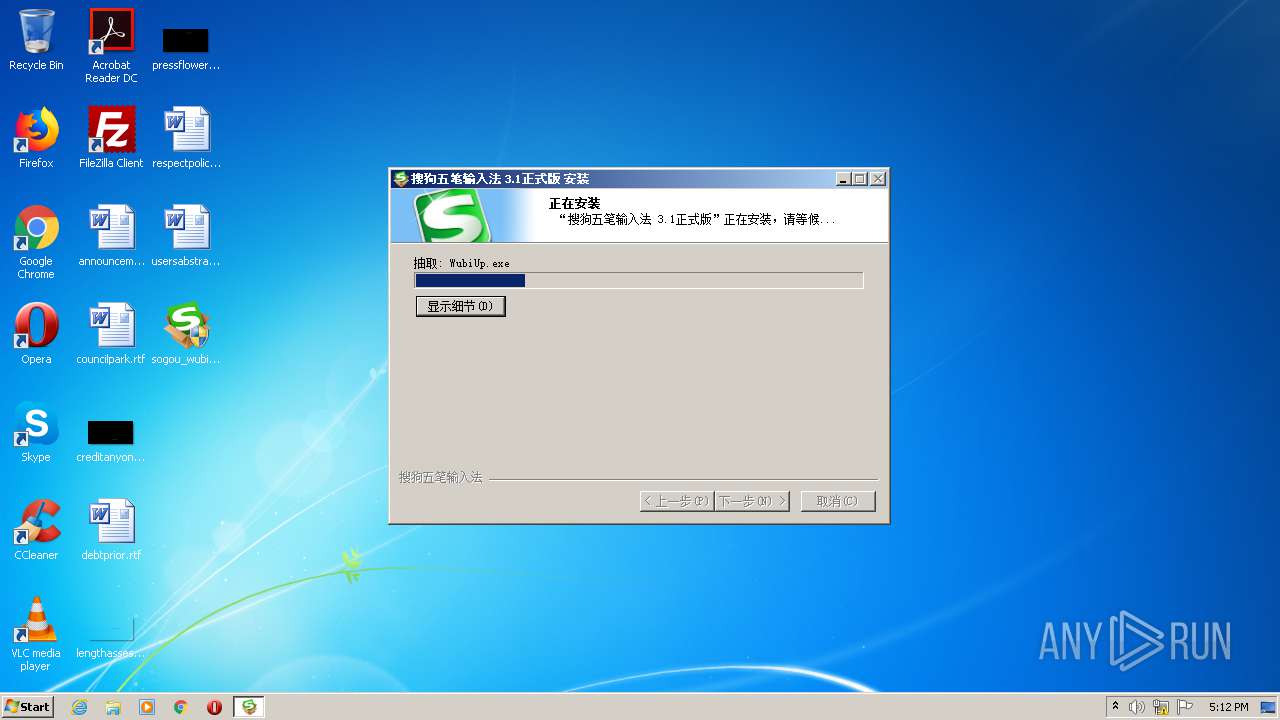Select the sogou_wubi installer icon
The image size is (1280, 720).
[x=186, y=334]
